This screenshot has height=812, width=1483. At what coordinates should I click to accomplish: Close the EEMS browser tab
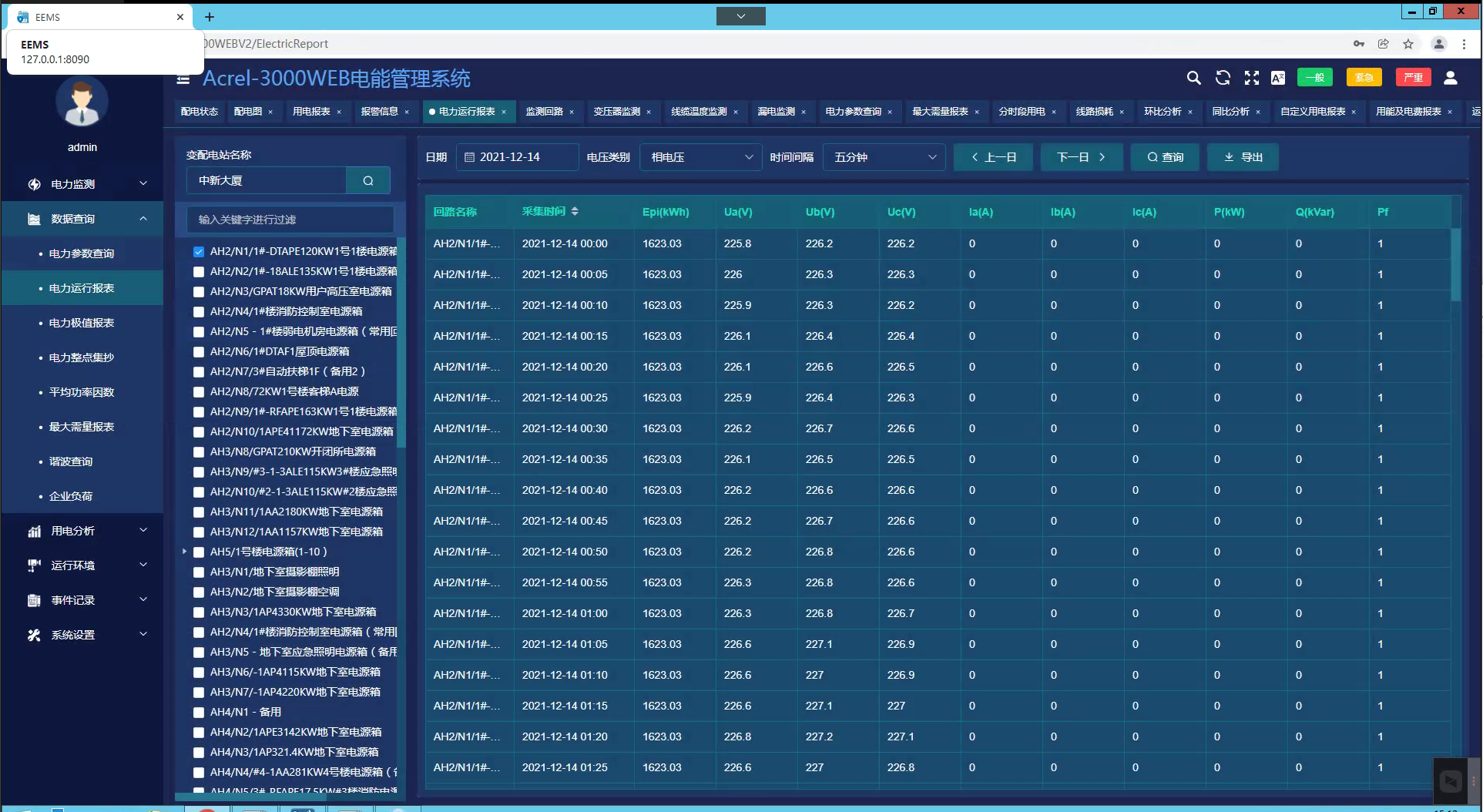pyautogui.click(x=180, y=17)
